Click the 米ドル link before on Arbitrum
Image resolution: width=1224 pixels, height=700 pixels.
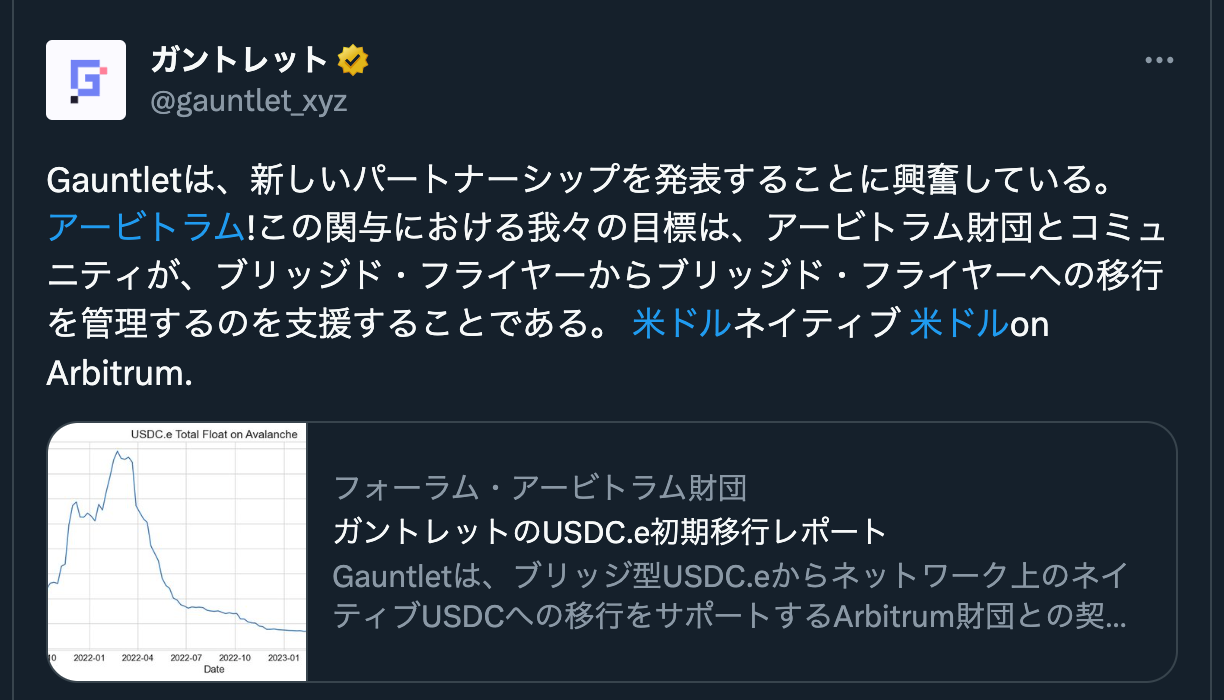[x=959, y=323]
